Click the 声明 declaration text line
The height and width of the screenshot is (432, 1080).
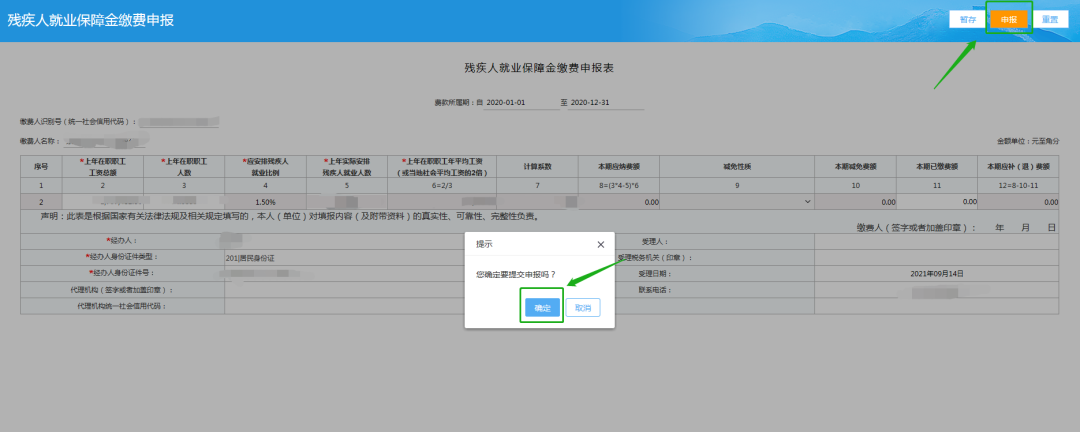(x=289, y=216)
